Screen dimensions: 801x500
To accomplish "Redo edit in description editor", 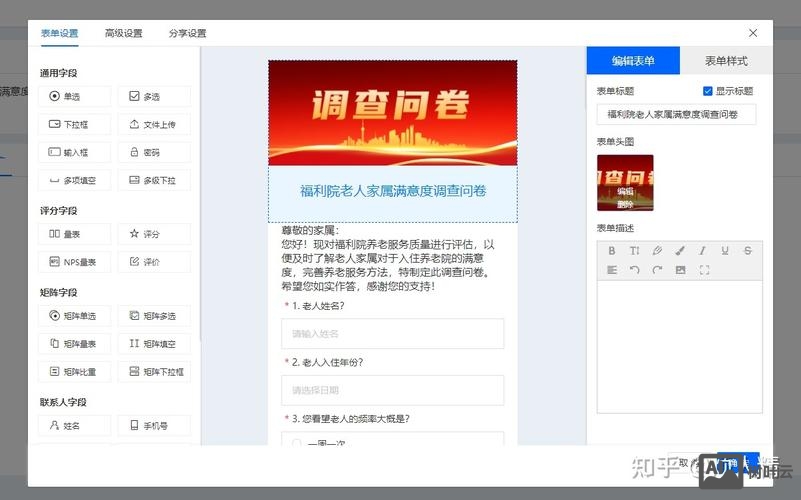I will point(657,270).
